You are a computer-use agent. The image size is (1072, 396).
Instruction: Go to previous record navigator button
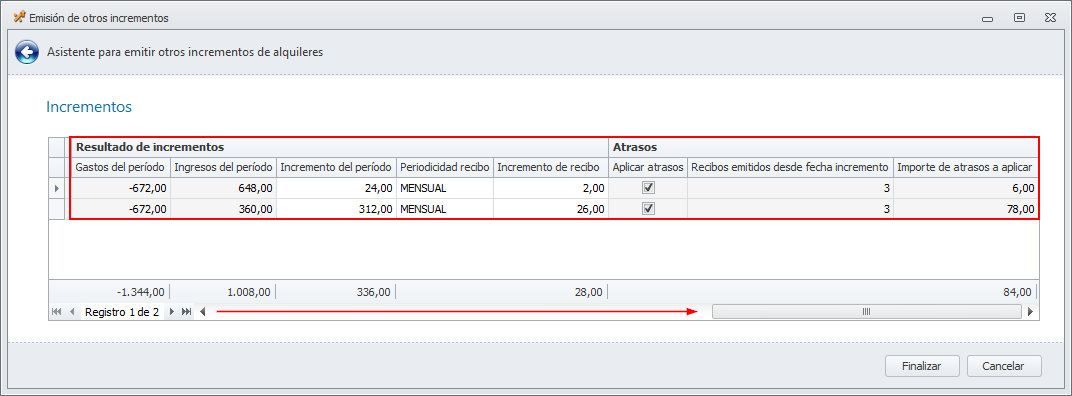coord(72,312)
